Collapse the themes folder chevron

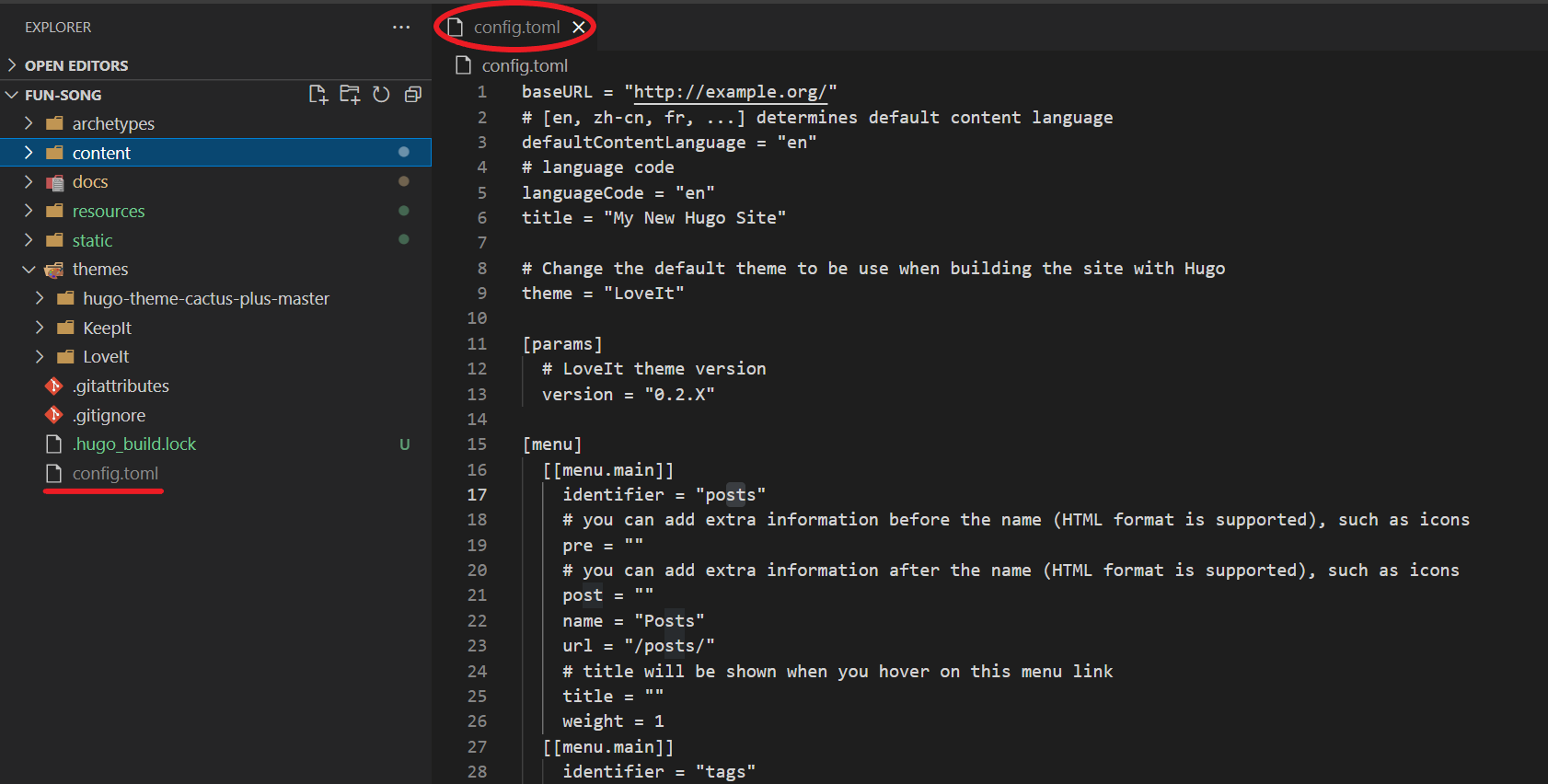pyautogui.click(x=29, y=270)
